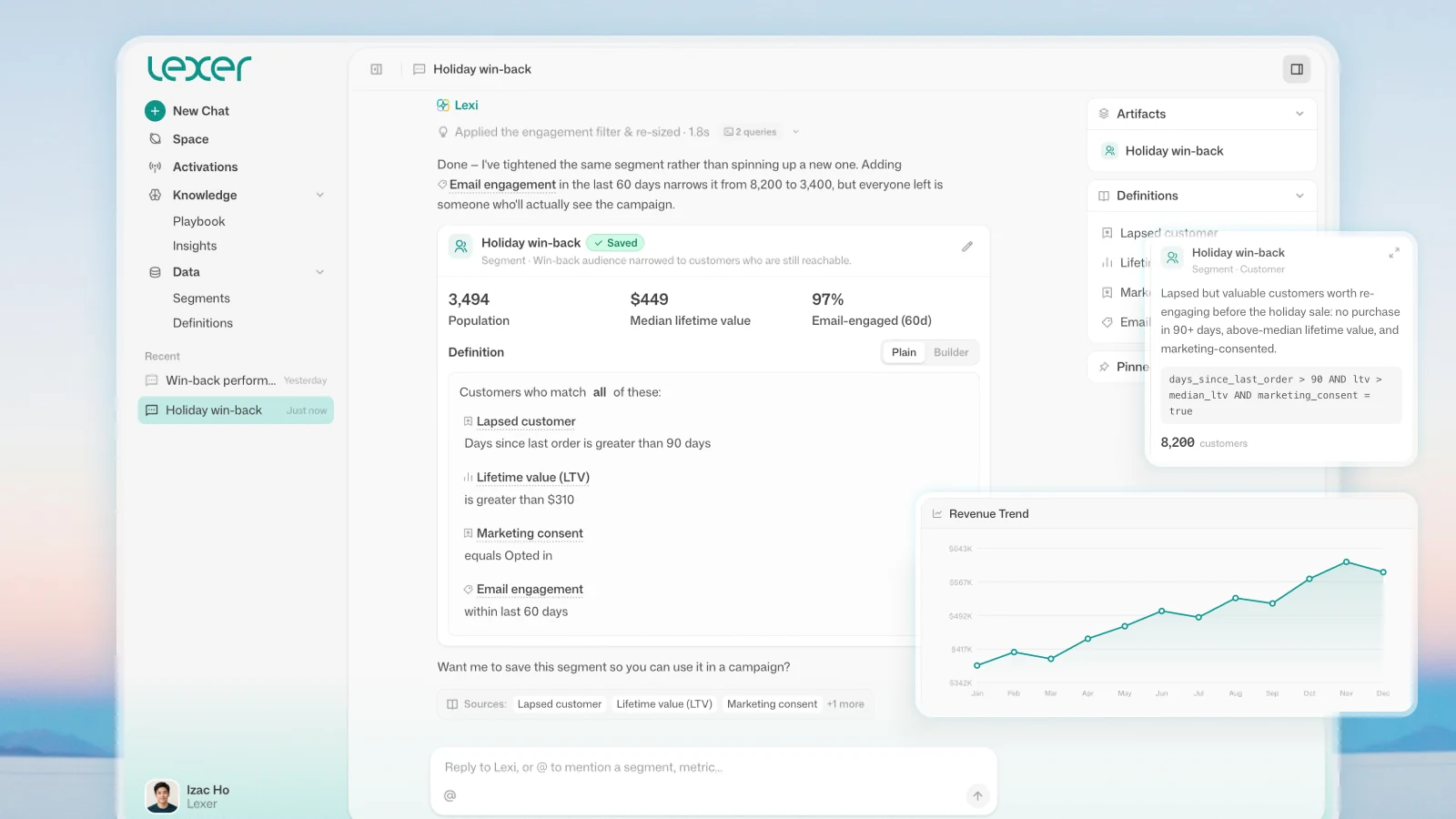Click the Nov data point on Revenue Trend
1456x819 pixels.
click(1347, 562)
